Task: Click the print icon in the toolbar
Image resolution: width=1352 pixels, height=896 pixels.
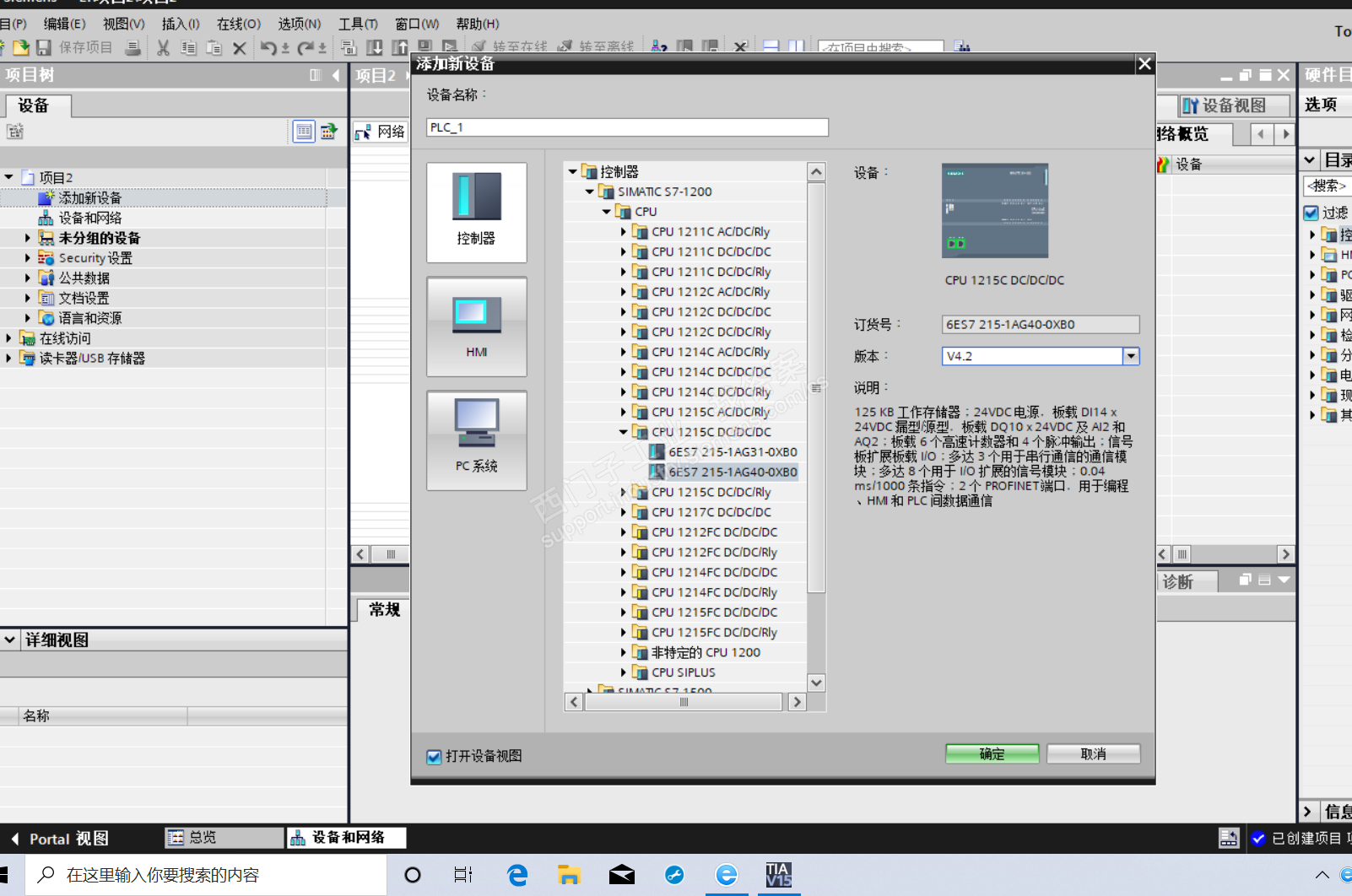Action: [x=132, y=47]
